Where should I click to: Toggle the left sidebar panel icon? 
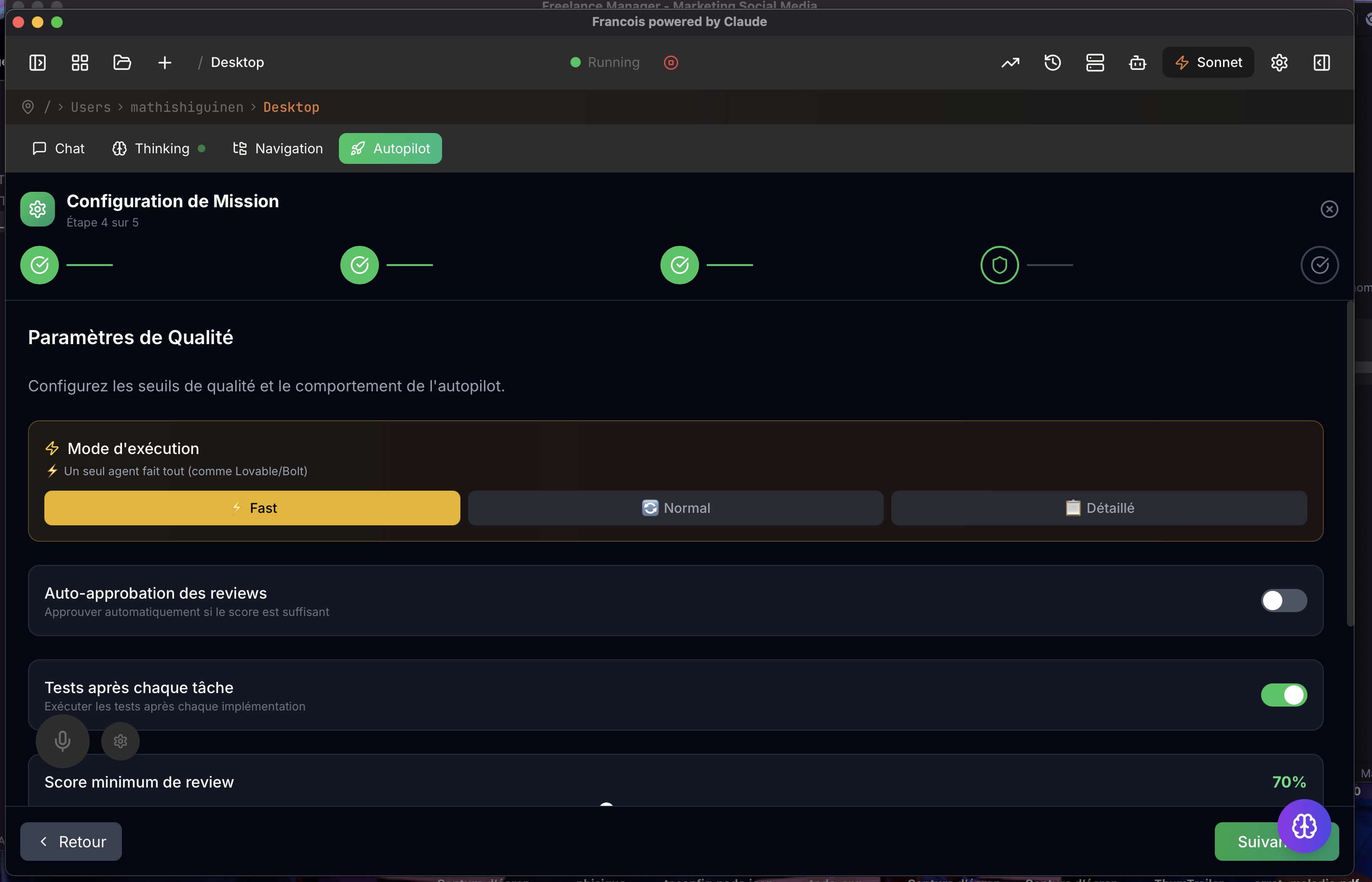tap(38, 63)
